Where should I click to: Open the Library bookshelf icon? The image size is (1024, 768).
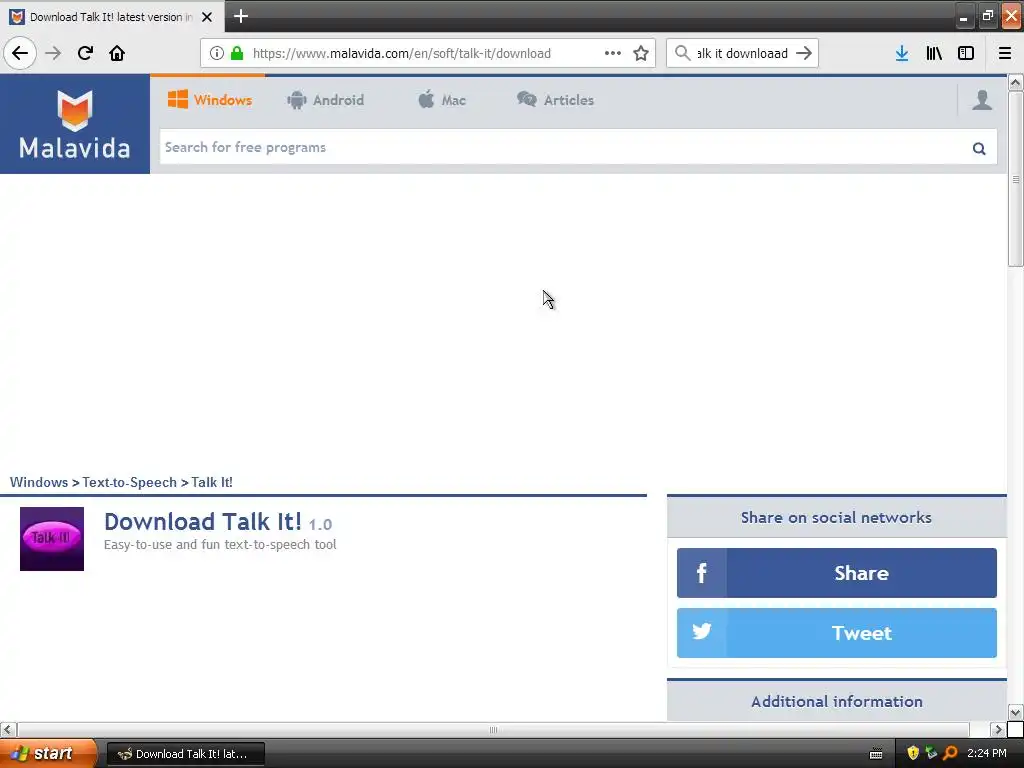pyautogui.click(x=934, y=53)
